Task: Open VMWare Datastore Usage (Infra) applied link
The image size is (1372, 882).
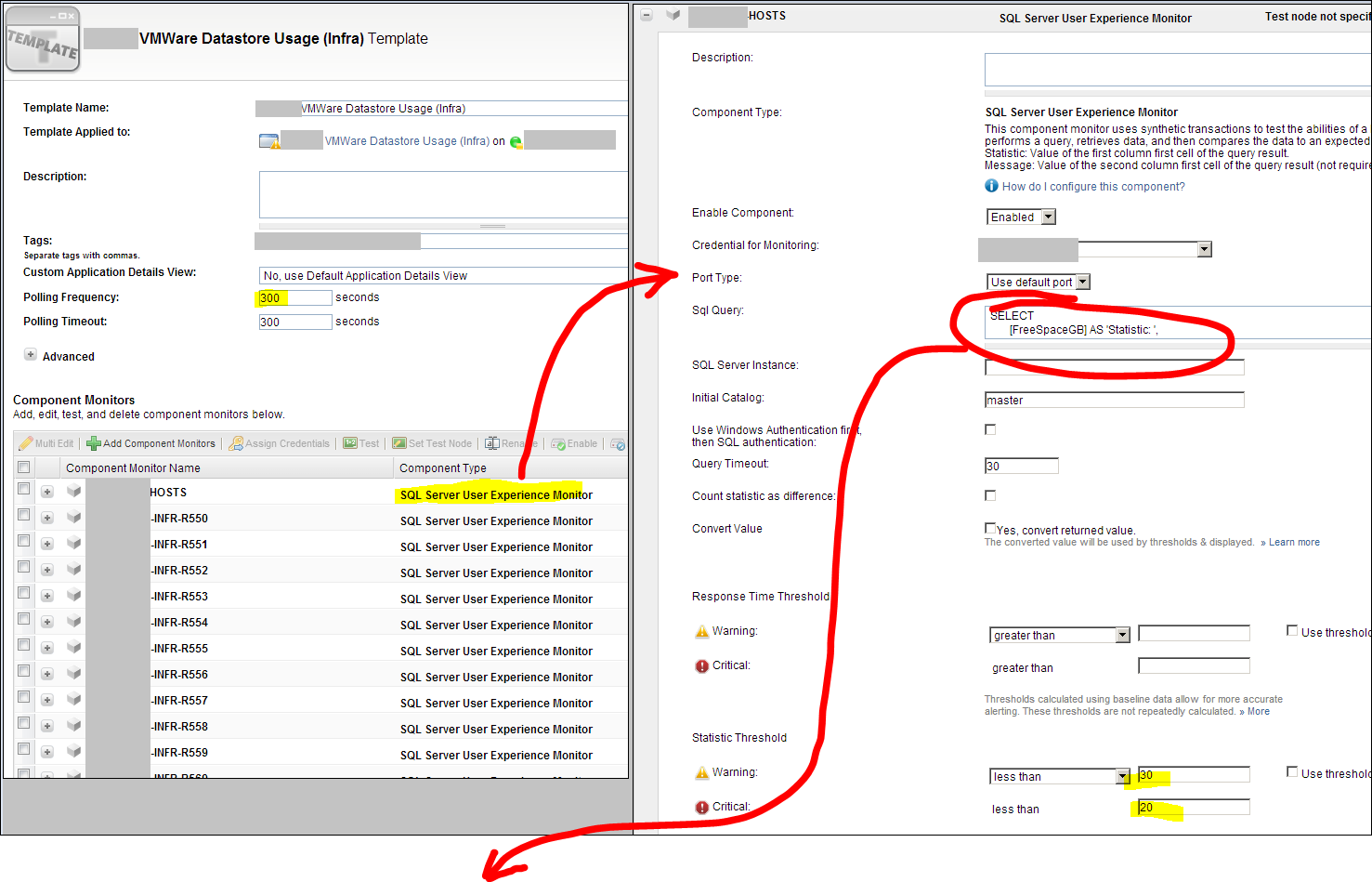Action: (x=407, y=141)
